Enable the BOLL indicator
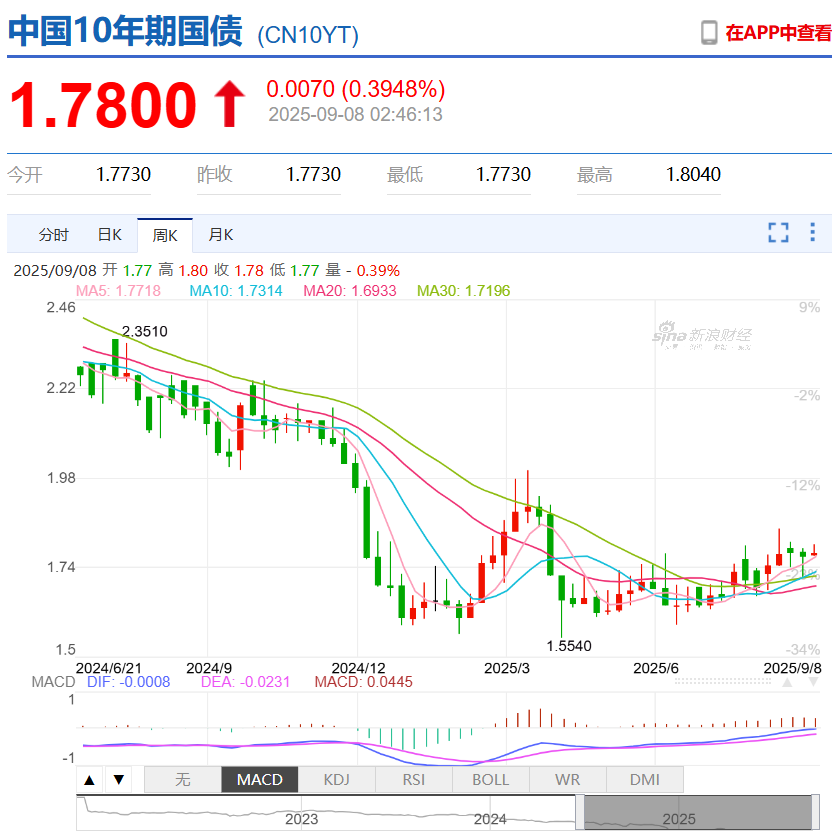835x840 pixels. coord(490,780)
